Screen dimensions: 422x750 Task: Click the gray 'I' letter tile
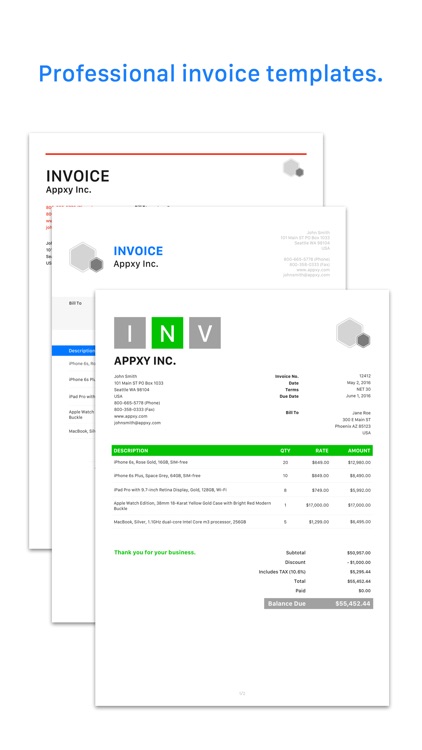130,332
